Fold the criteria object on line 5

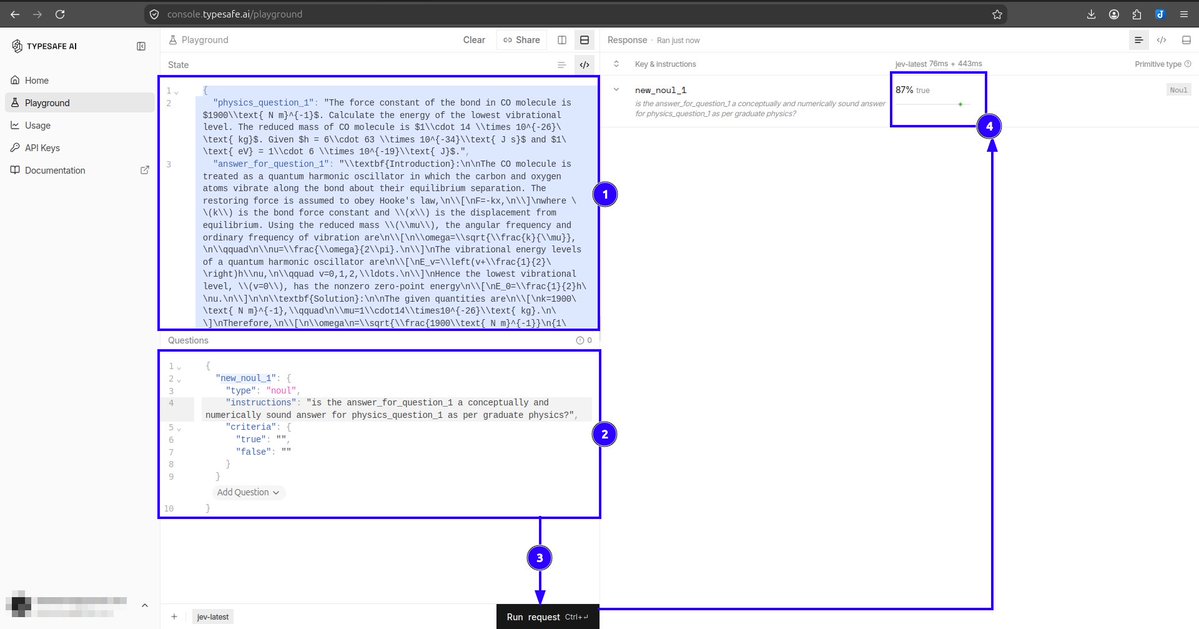(179, 428)
